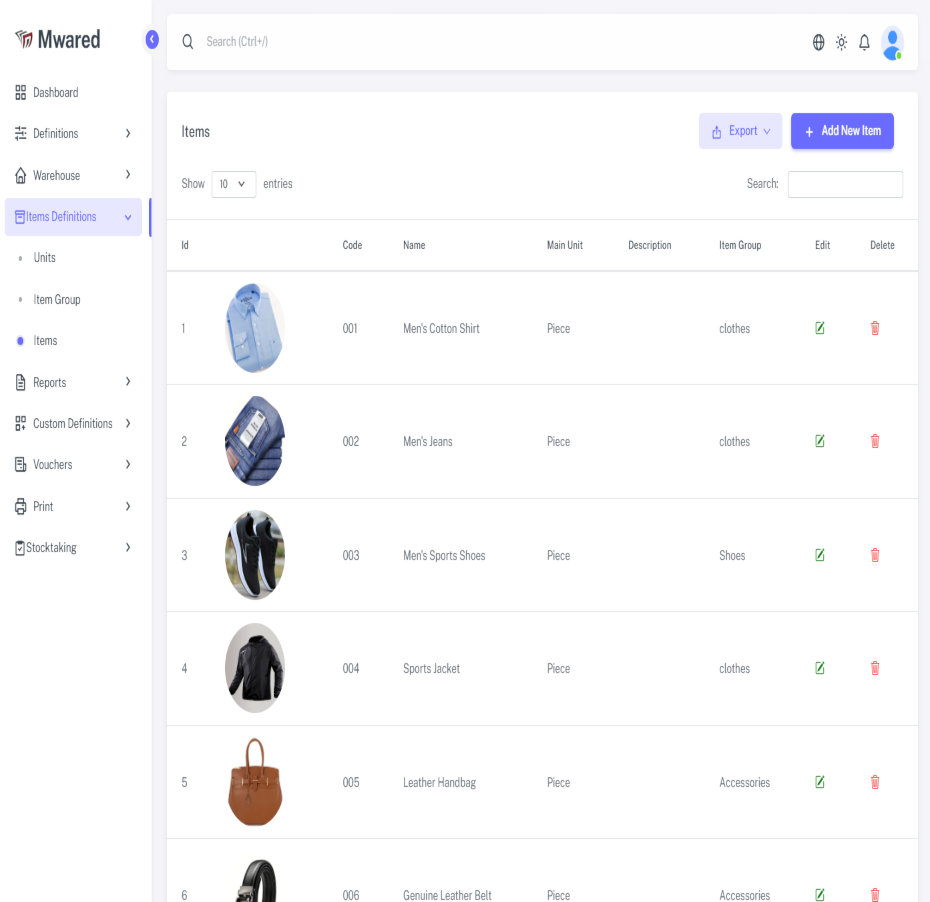Open the blue shirt thumbnail image
The width and height of the screenshot is (930, 902).
pyautogui.click(x=255, y=328)
